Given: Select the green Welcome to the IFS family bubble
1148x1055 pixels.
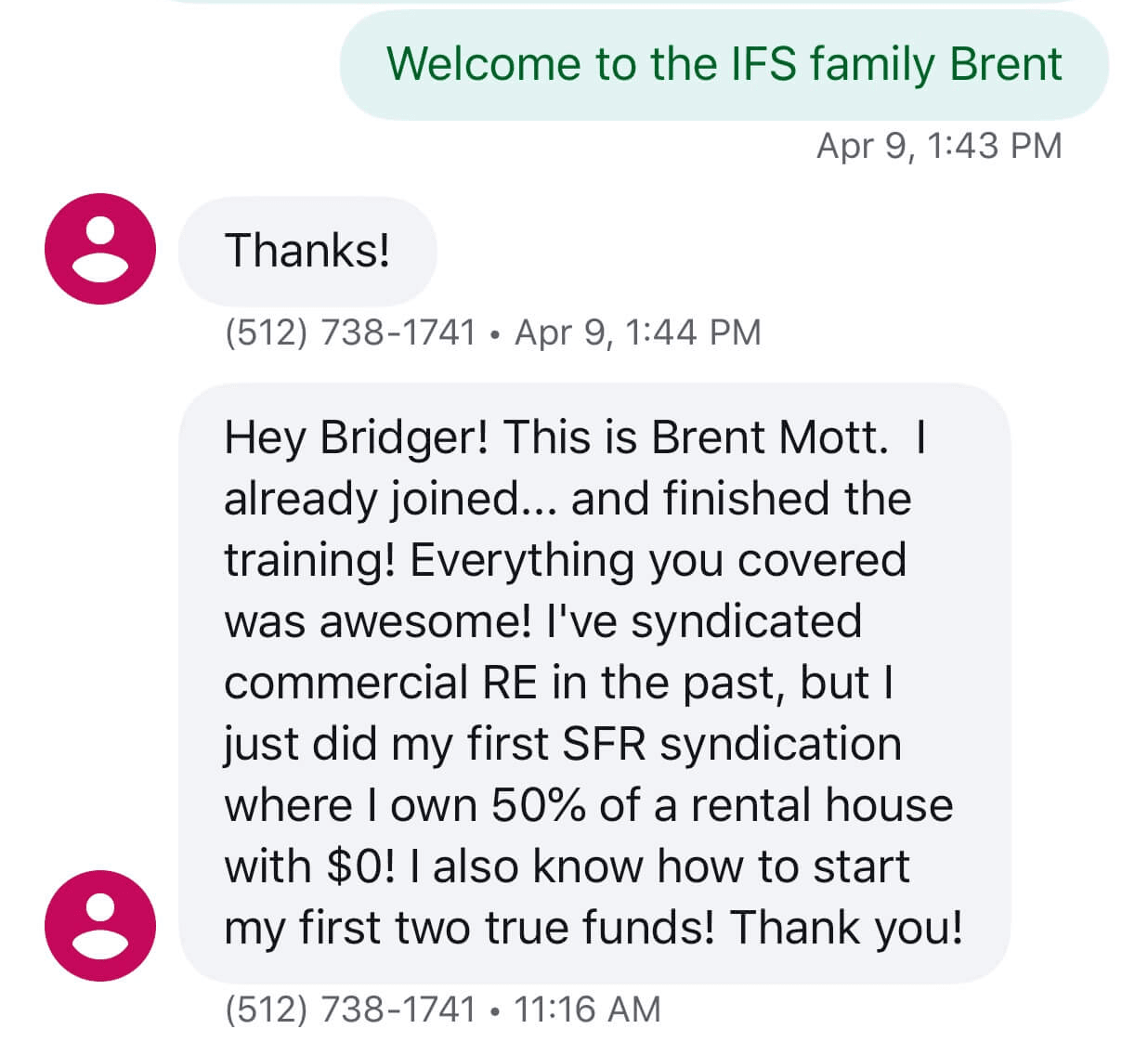Looking at the screenshot, I should 724,65.
